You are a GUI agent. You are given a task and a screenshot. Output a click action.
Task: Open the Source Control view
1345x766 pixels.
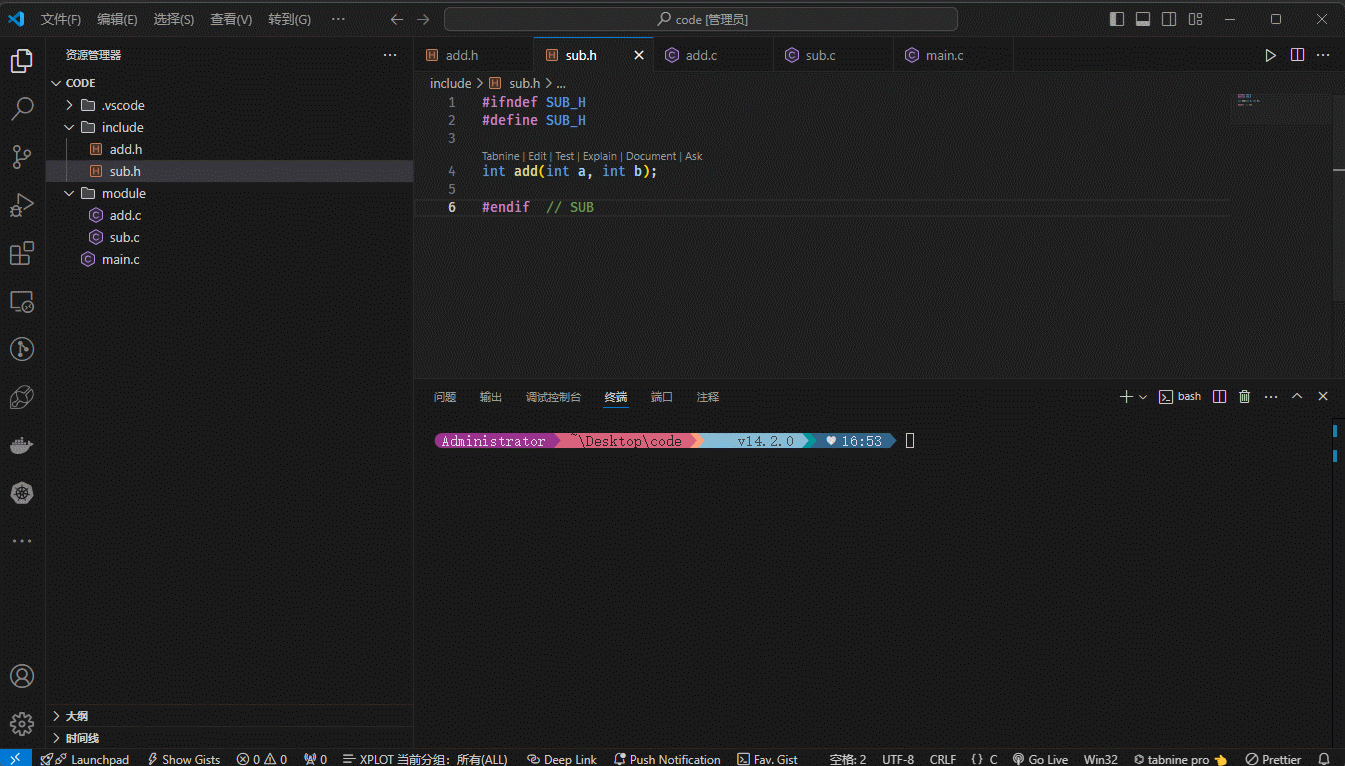coord(22,157)
